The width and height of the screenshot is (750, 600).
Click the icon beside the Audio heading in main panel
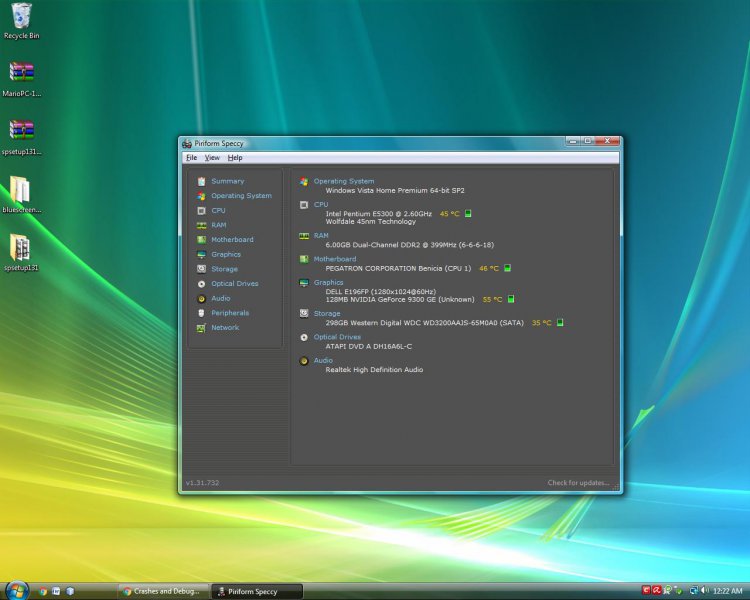pyautogui.click(x=304, y=361)
